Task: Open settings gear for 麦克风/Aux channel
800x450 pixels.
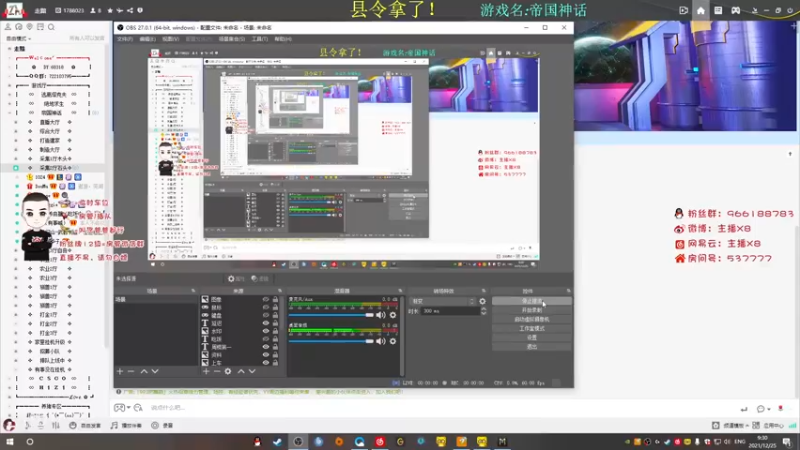Action: (x=393, y=315)
